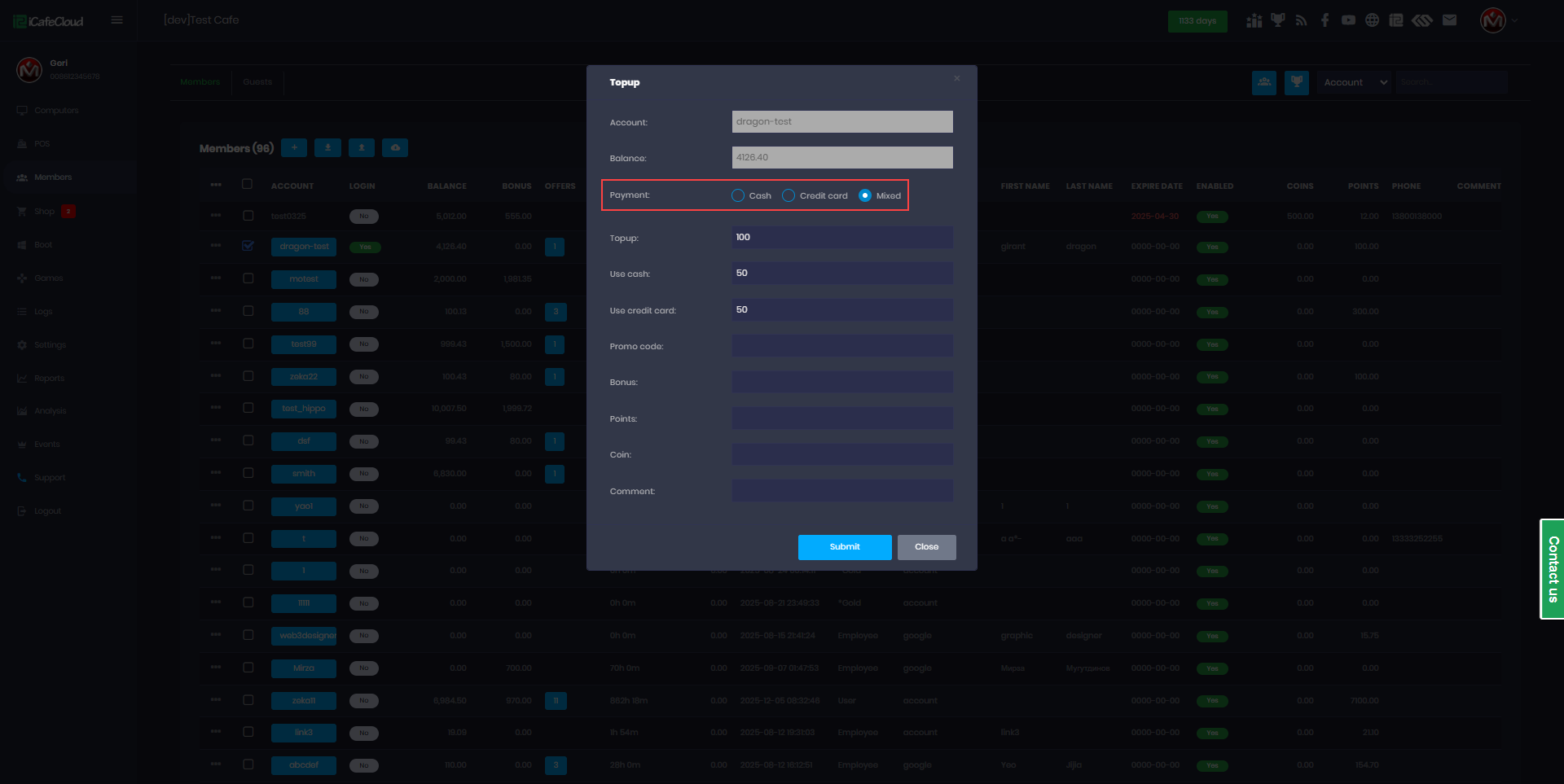Screen dimensions: 1564x784
Task: Open the YouTube icon link
Action: tap(1348, 20)
